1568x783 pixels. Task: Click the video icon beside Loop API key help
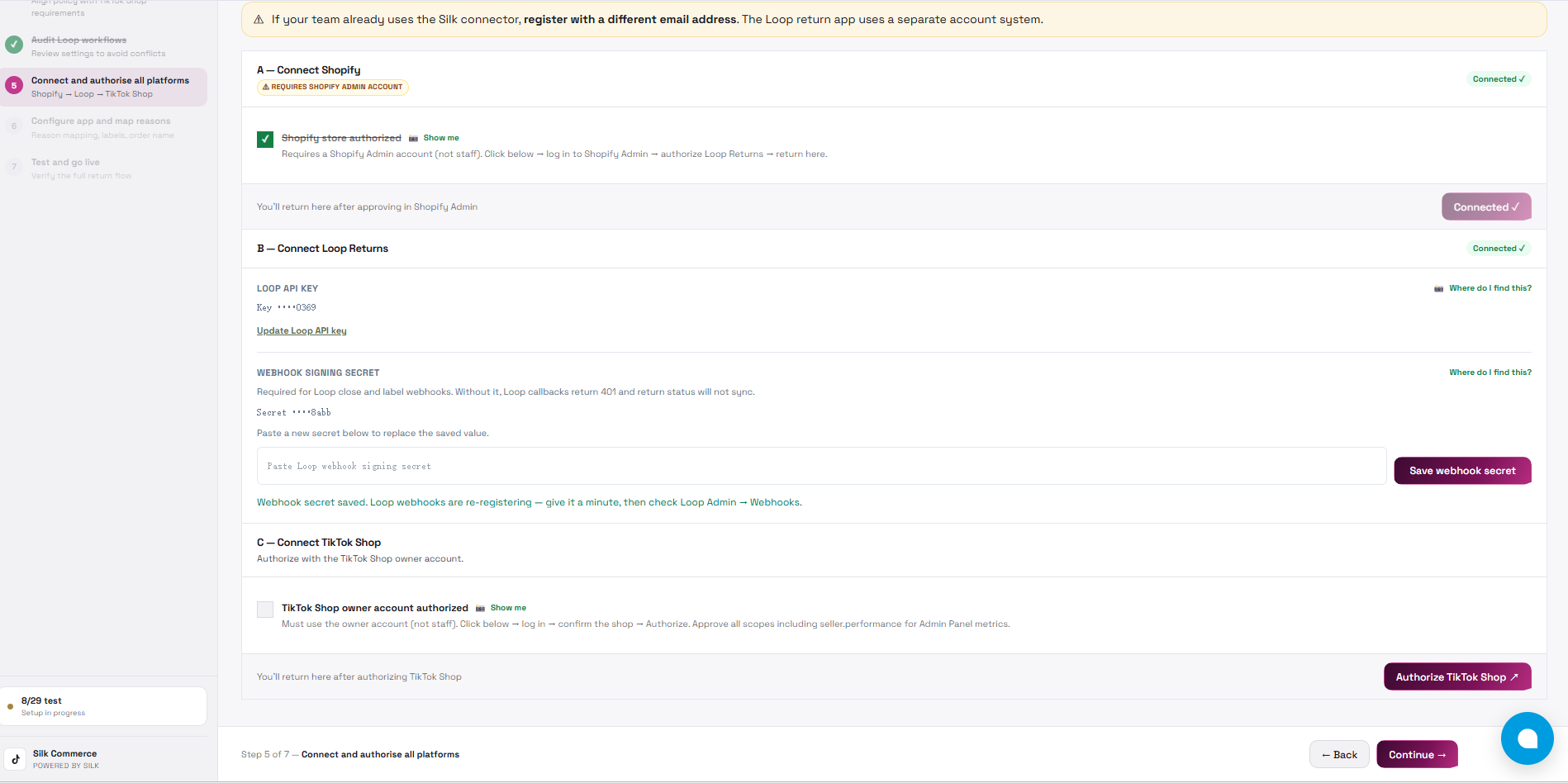tap(1438, 288)
